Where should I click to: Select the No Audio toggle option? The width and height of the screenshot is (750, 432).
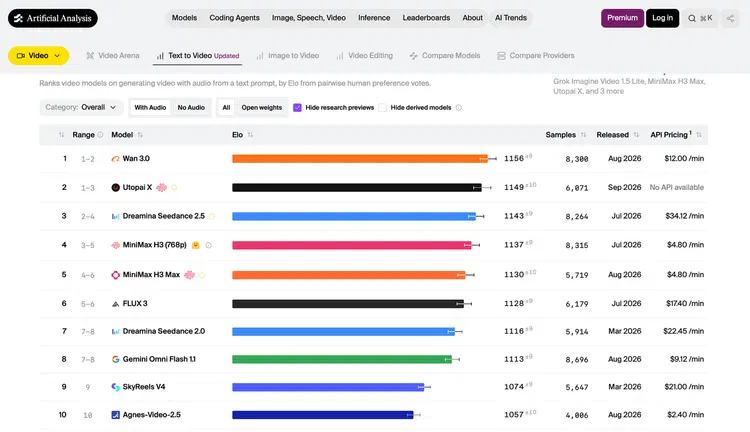(x=191, y=108)
